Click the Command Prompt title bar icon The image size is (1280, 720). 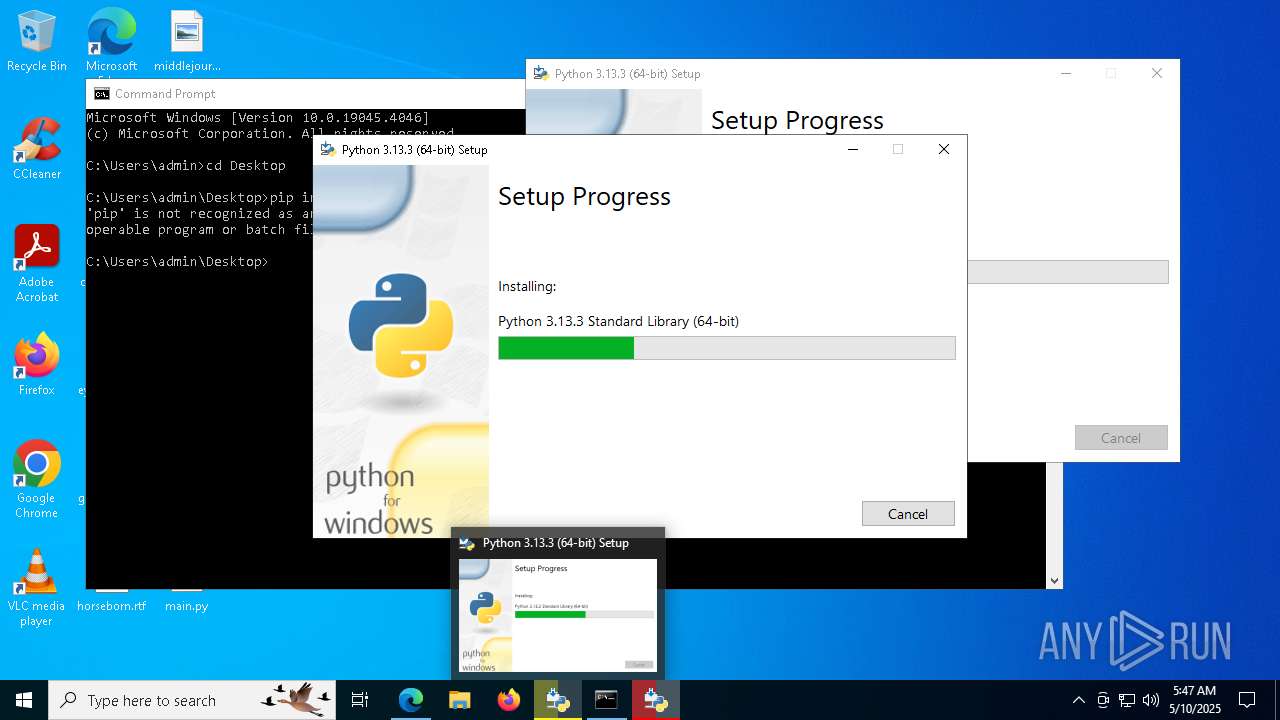click(102, 94)
